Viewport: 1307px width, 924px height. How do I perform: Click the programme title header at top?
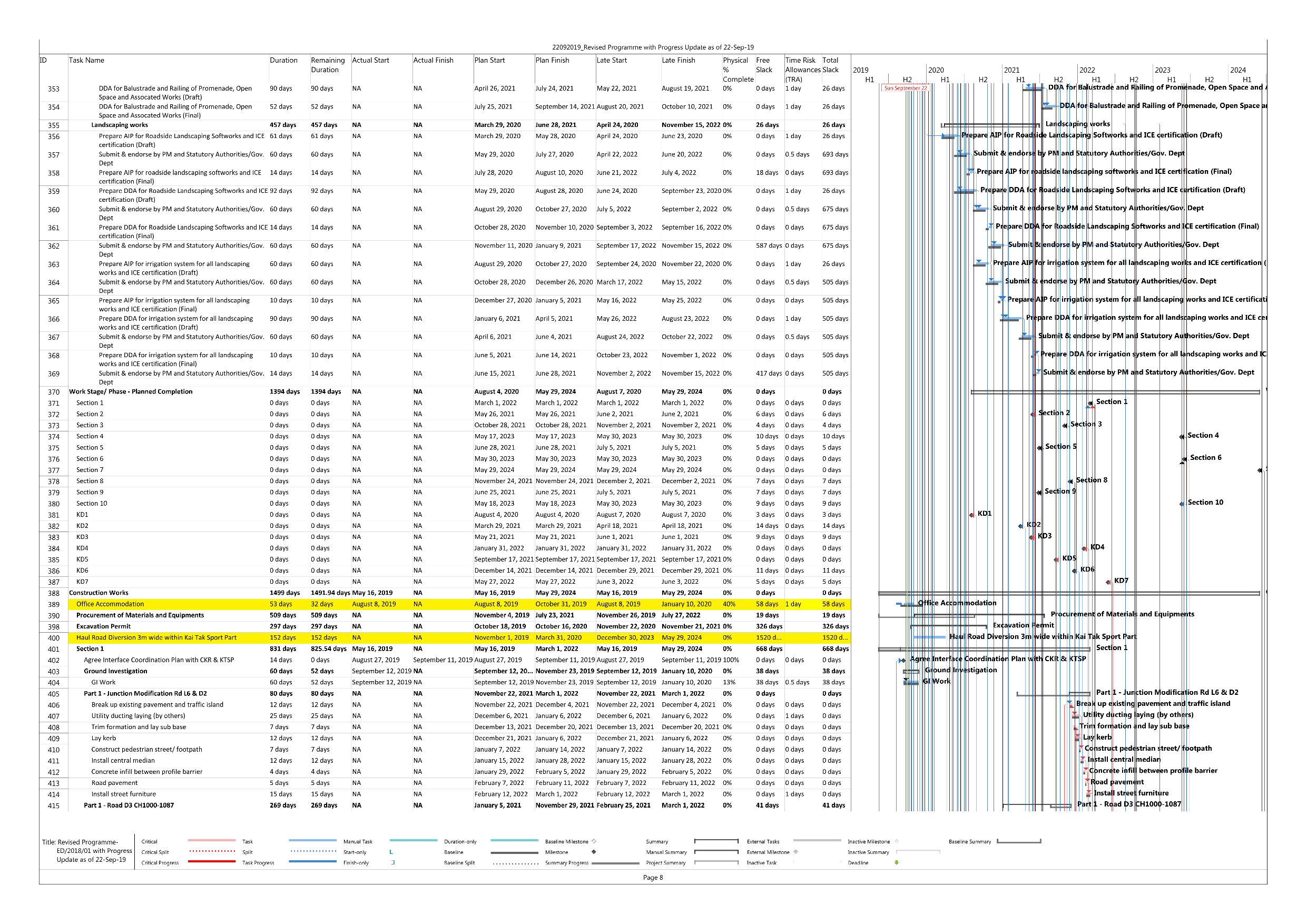click(x=653, y=47)
